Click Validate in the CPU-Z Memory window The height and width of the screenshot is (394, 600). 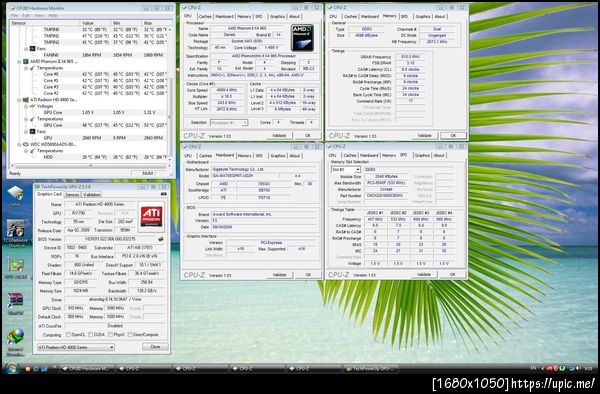coord(424,135)
